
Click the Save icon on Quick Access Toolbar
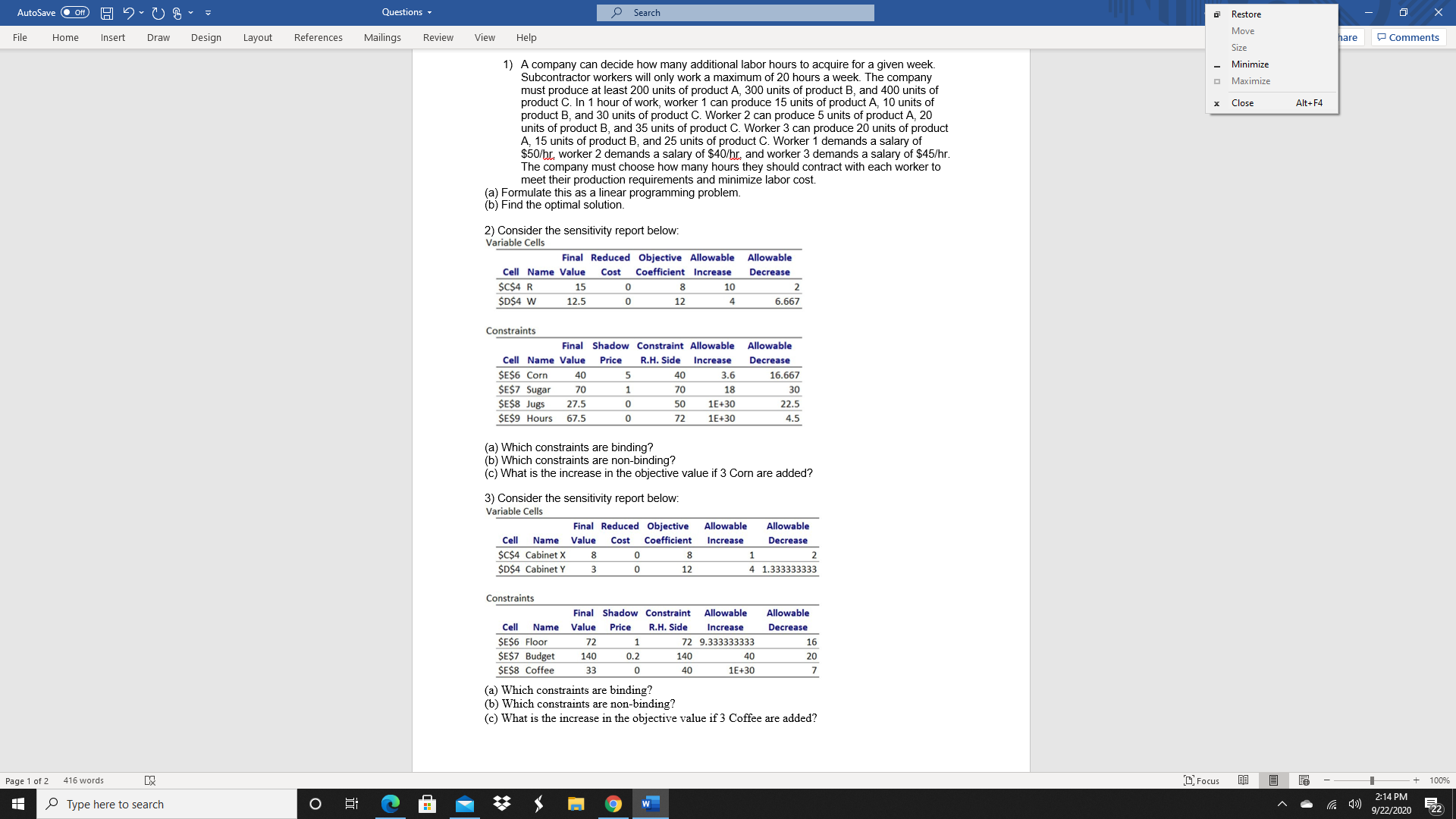tap(106, 12)
